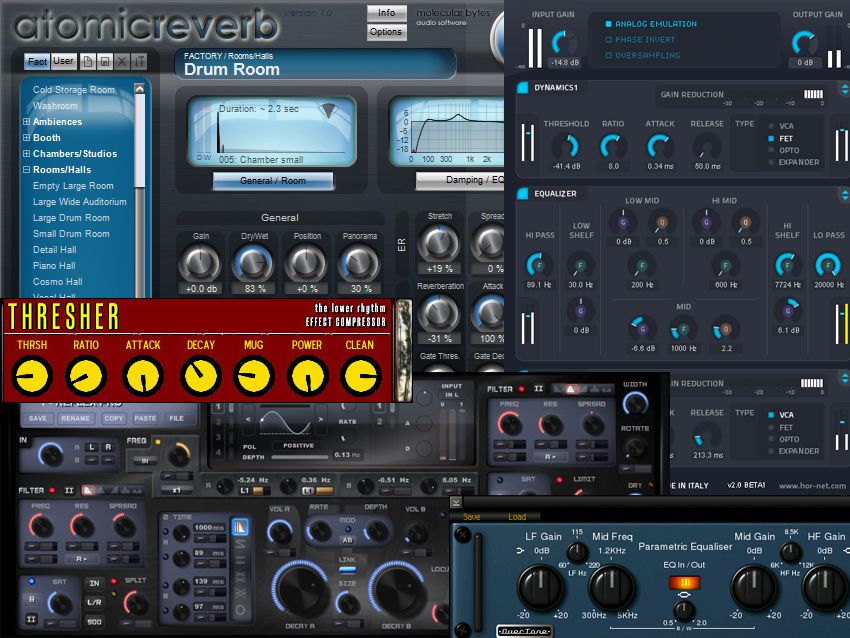Click the Thresher POWER knob

307,376
